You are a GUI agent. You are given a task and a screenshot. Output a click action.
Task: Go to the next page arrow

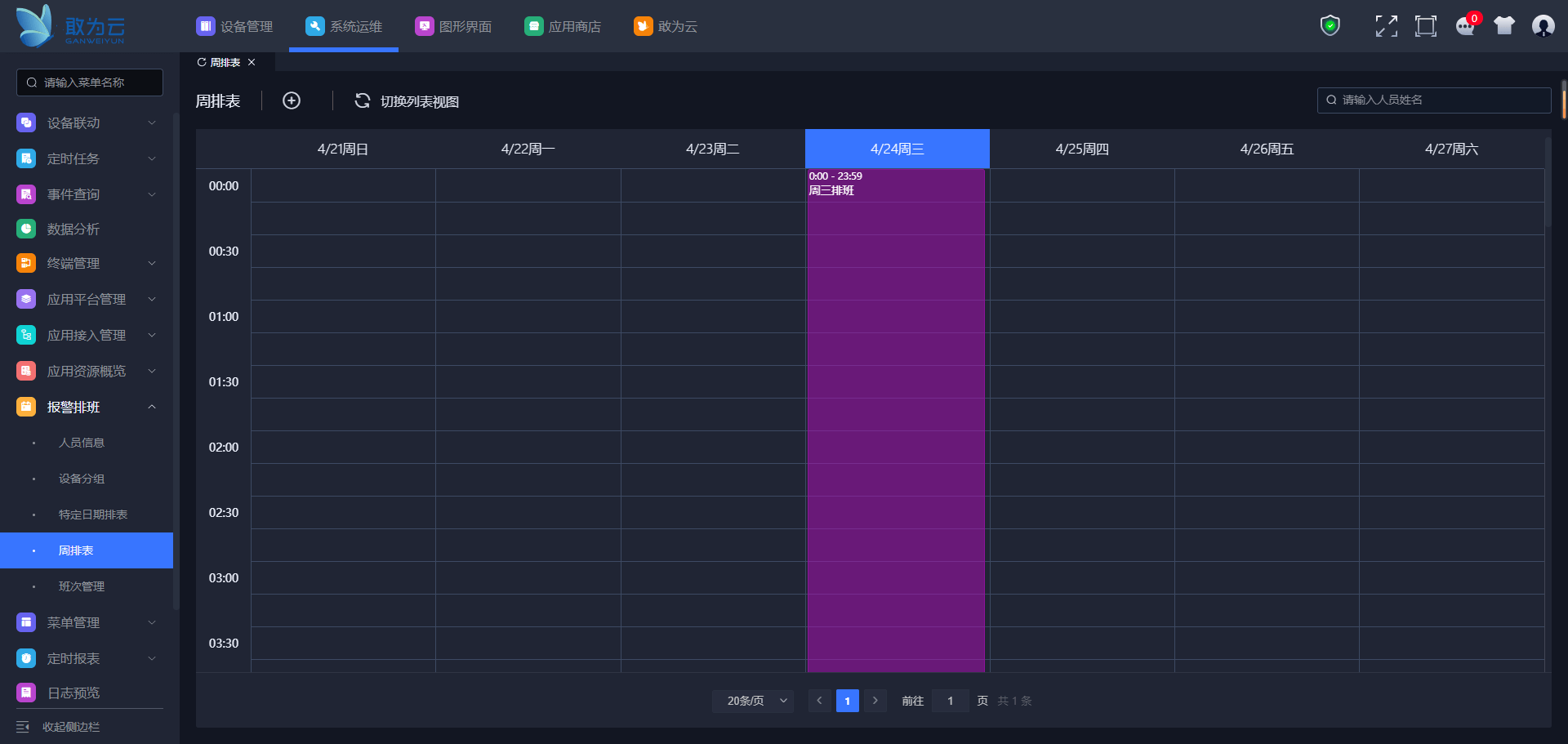coord(875,701)
